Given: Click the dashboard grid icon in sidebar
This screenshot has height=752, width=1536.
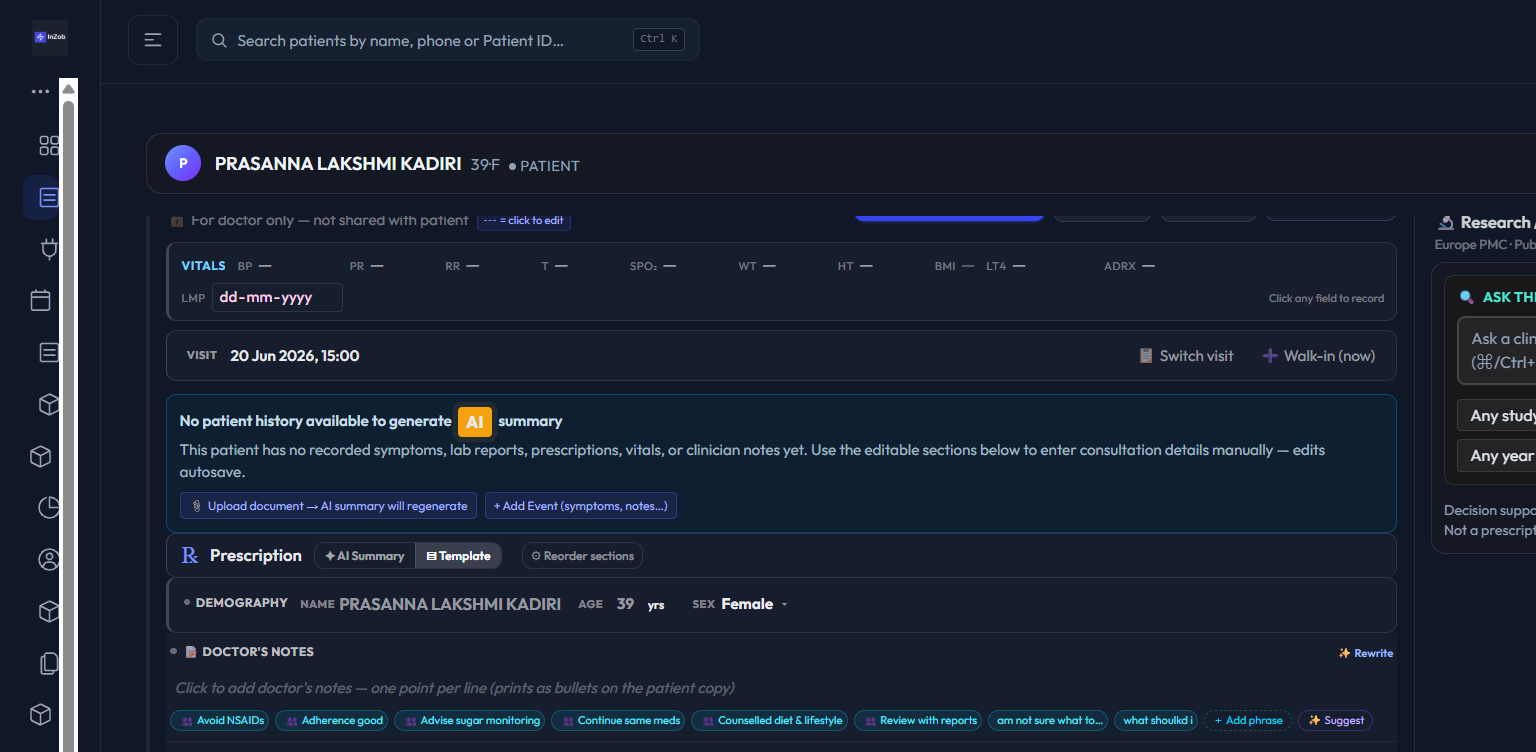Looking at the screenshot, I should [49, 146].
